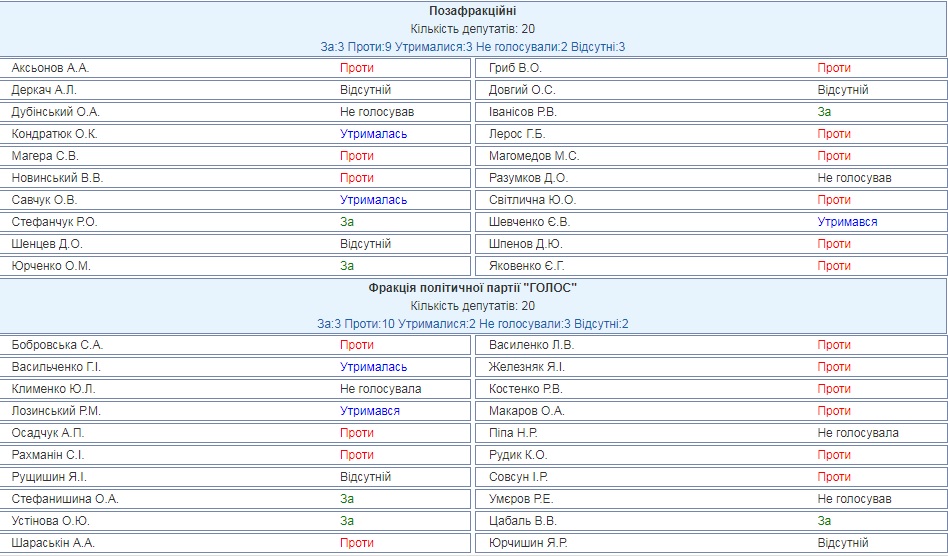This screenshot has height=556, width=948.
Task: Click the name Піпа Н.Р.
Action: (514, 433)
